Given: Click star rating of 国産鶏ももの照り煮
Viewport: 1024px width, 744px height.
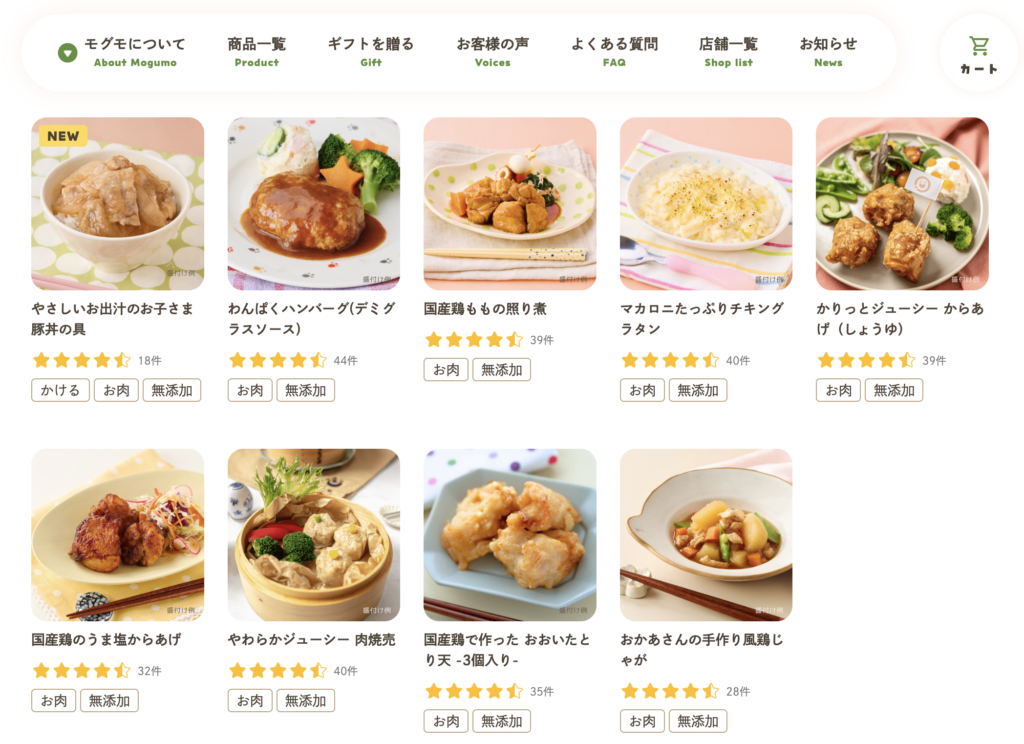Looking at the screenshot, I should point(473,340).
